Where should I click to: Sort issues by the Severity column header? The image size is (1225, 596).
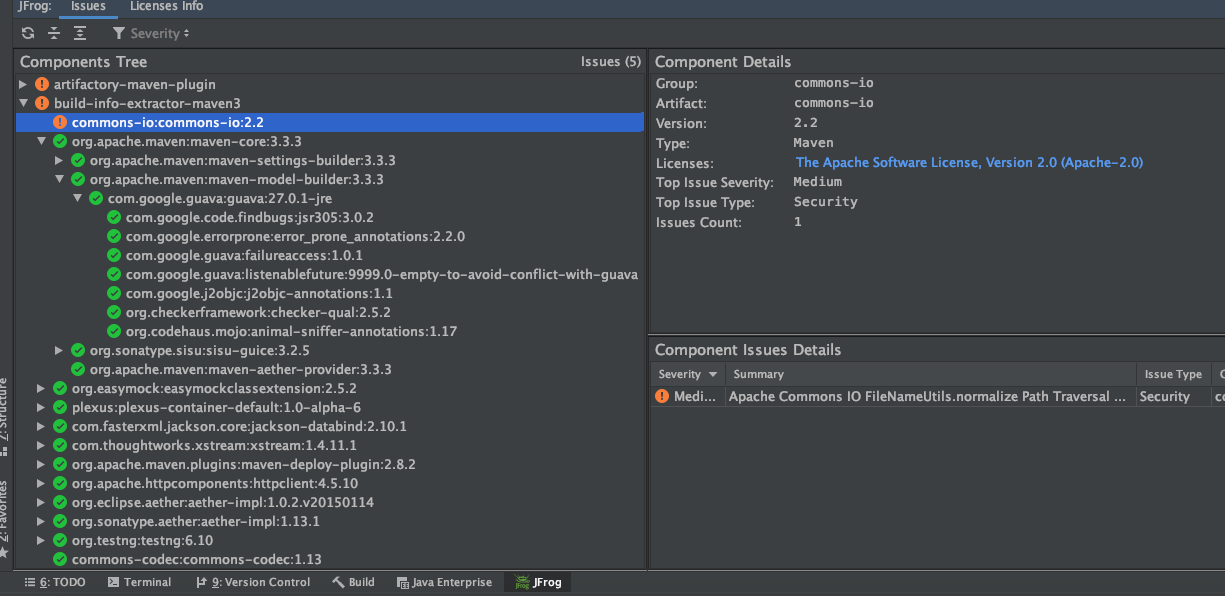(688, 374)
